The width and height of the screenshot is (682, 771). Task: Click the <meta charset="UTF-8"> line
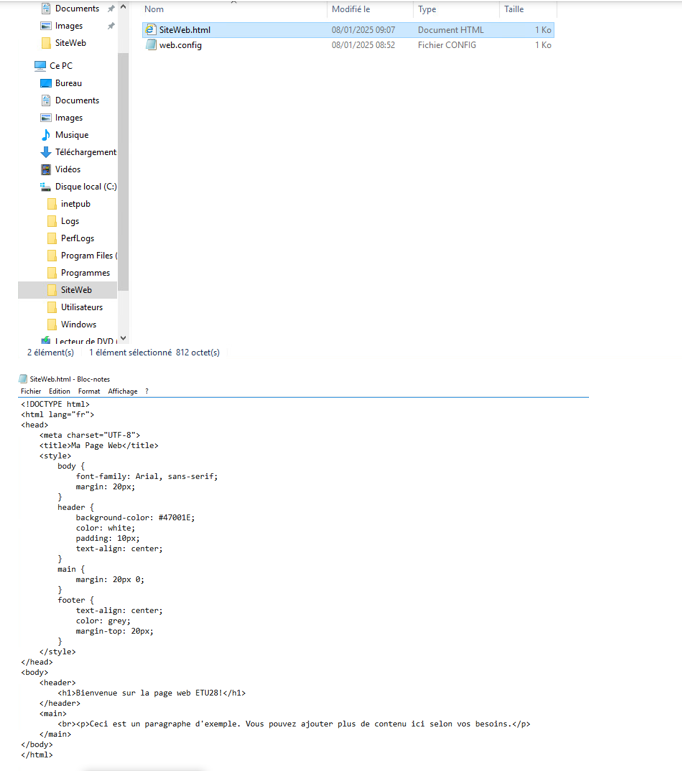(x=90, y=435)
